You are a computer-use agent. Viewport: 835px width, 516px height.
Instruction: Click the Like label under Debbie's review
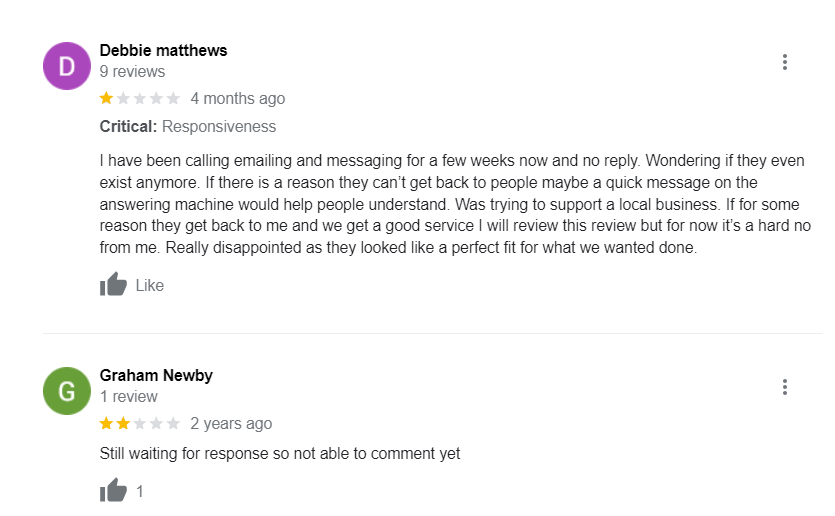[149, 286]
